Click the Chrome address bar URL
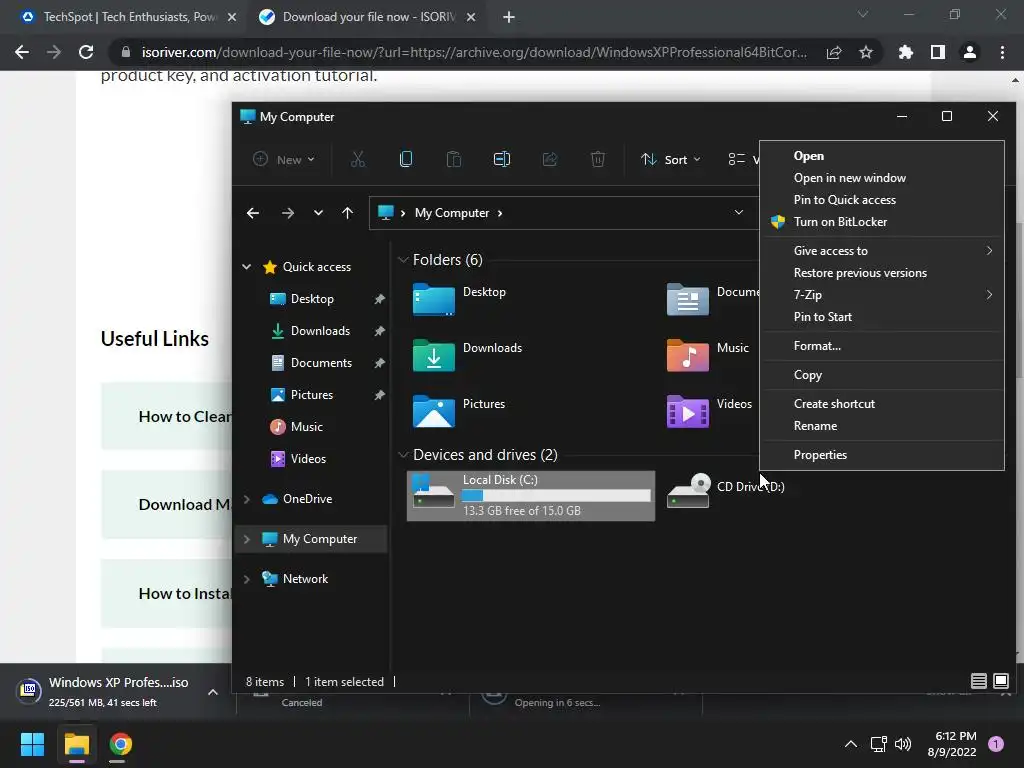The height and width of the screenshot is (768, 1024). click(474, 52)
